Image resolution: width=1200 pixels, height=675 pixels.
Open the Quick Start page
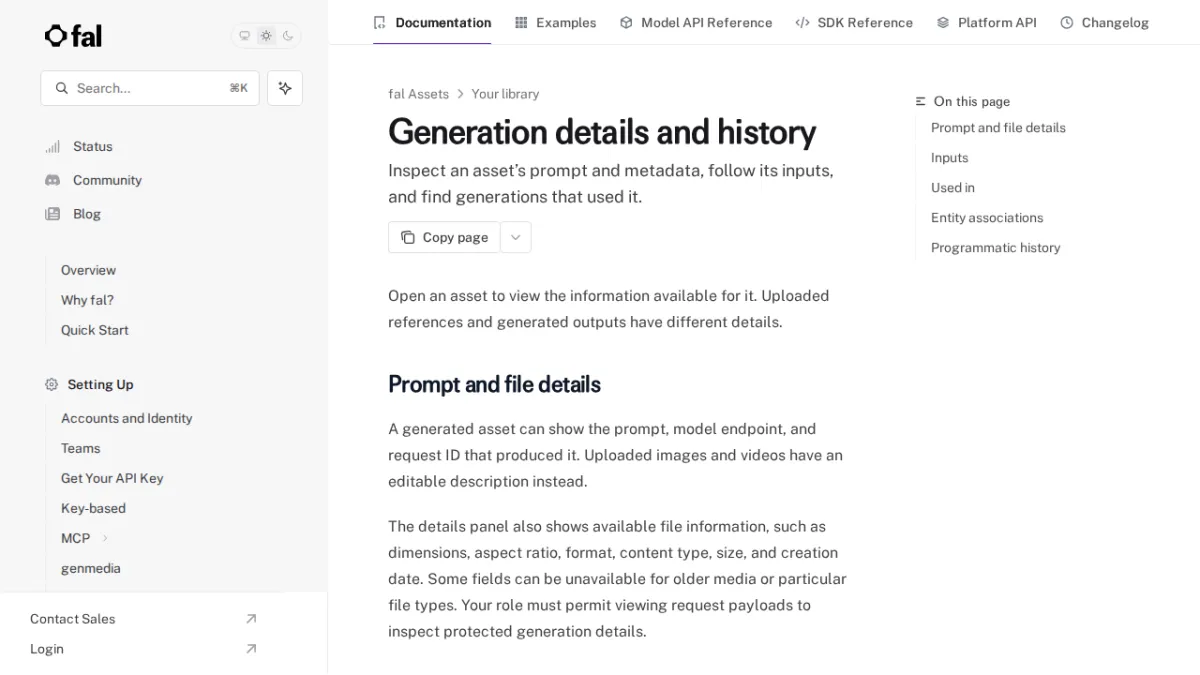point(95,330)
